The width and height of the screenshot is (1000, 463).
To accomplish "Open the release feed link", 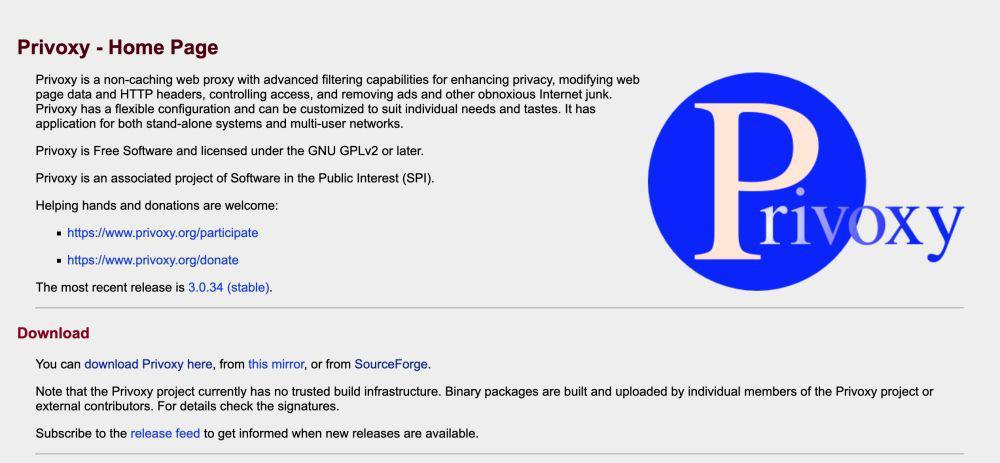I will (x=165, y=434).
